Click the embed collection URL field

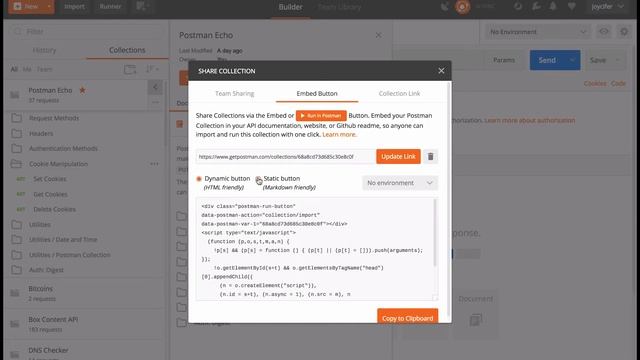click(x=285, y=156)
